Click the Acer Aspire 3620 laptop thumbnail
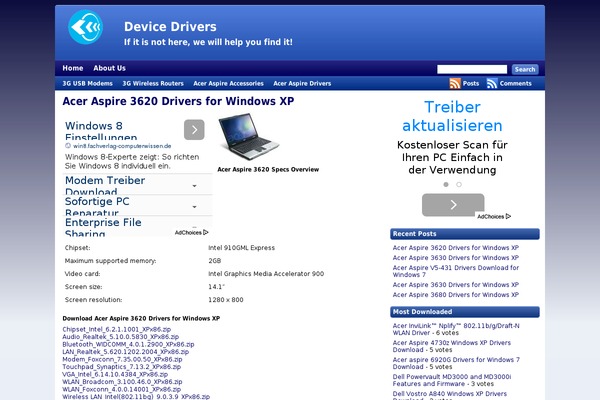 (249, 137)
